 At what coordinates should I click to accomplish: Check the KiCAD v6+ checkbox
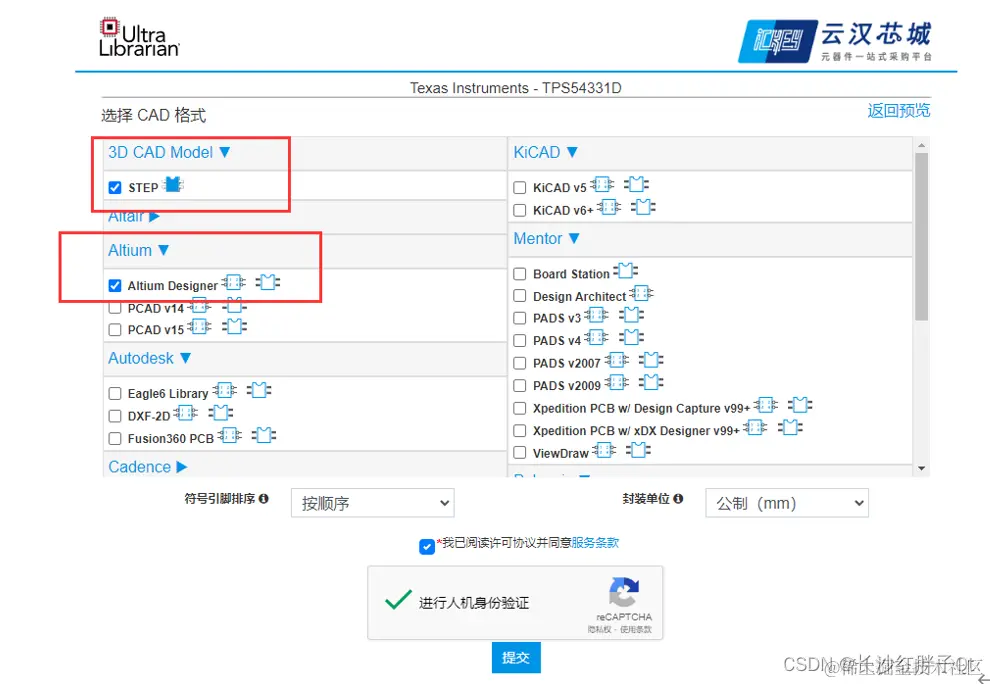point(520,210)
